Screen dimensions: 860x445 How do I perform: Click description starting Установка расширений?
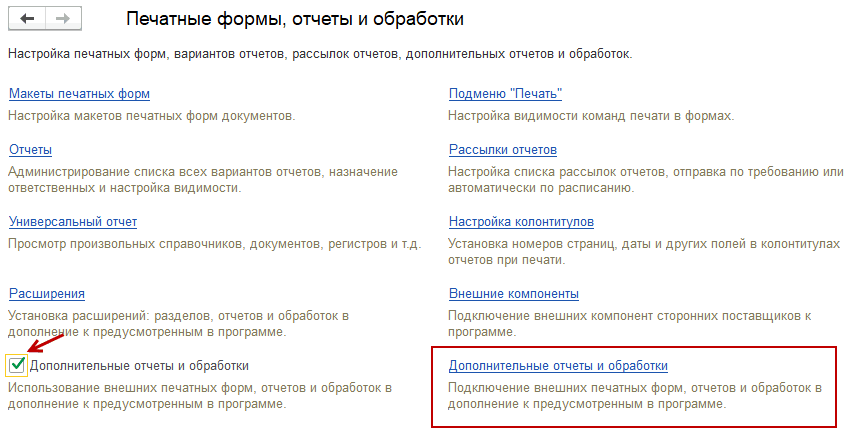coord(178,324)
